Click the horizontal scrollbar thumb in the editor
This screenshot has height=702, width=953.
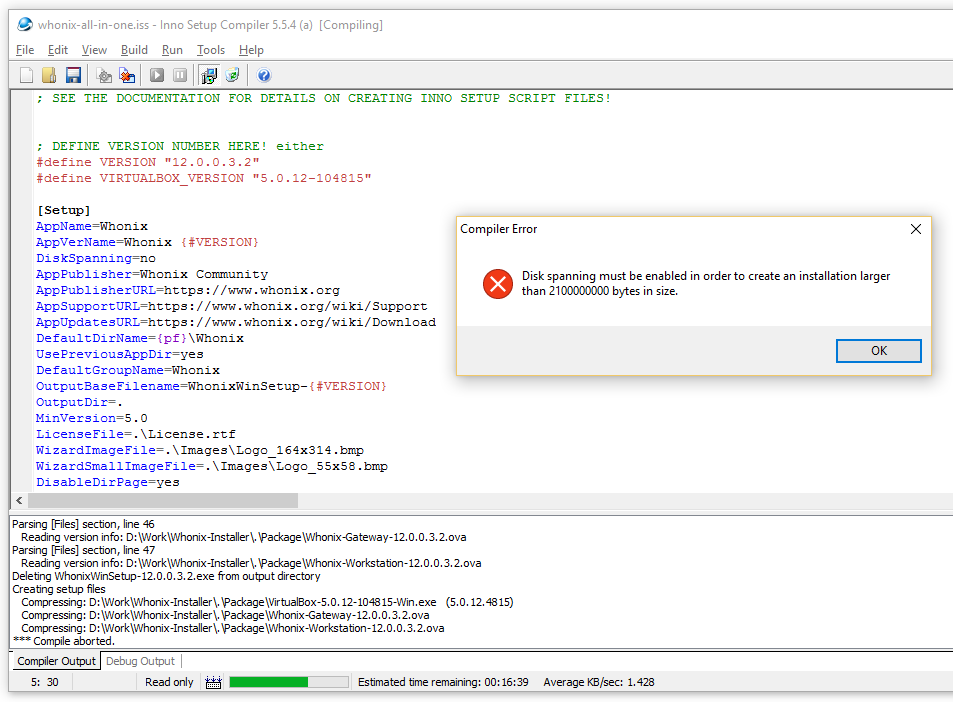click(x=163, y=500)
